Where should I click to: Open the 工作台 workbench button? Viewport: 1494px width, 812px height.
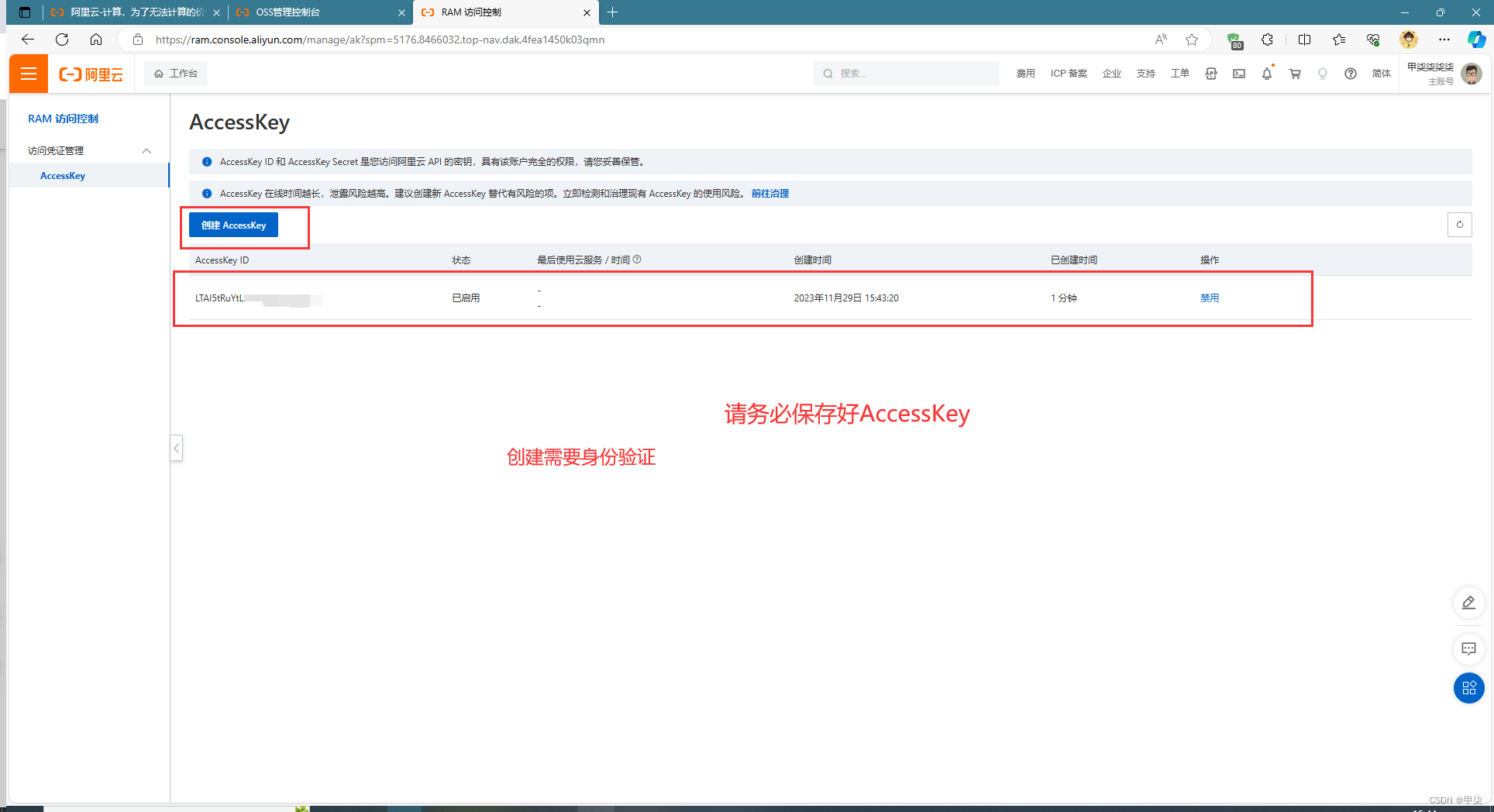point(176,74)
